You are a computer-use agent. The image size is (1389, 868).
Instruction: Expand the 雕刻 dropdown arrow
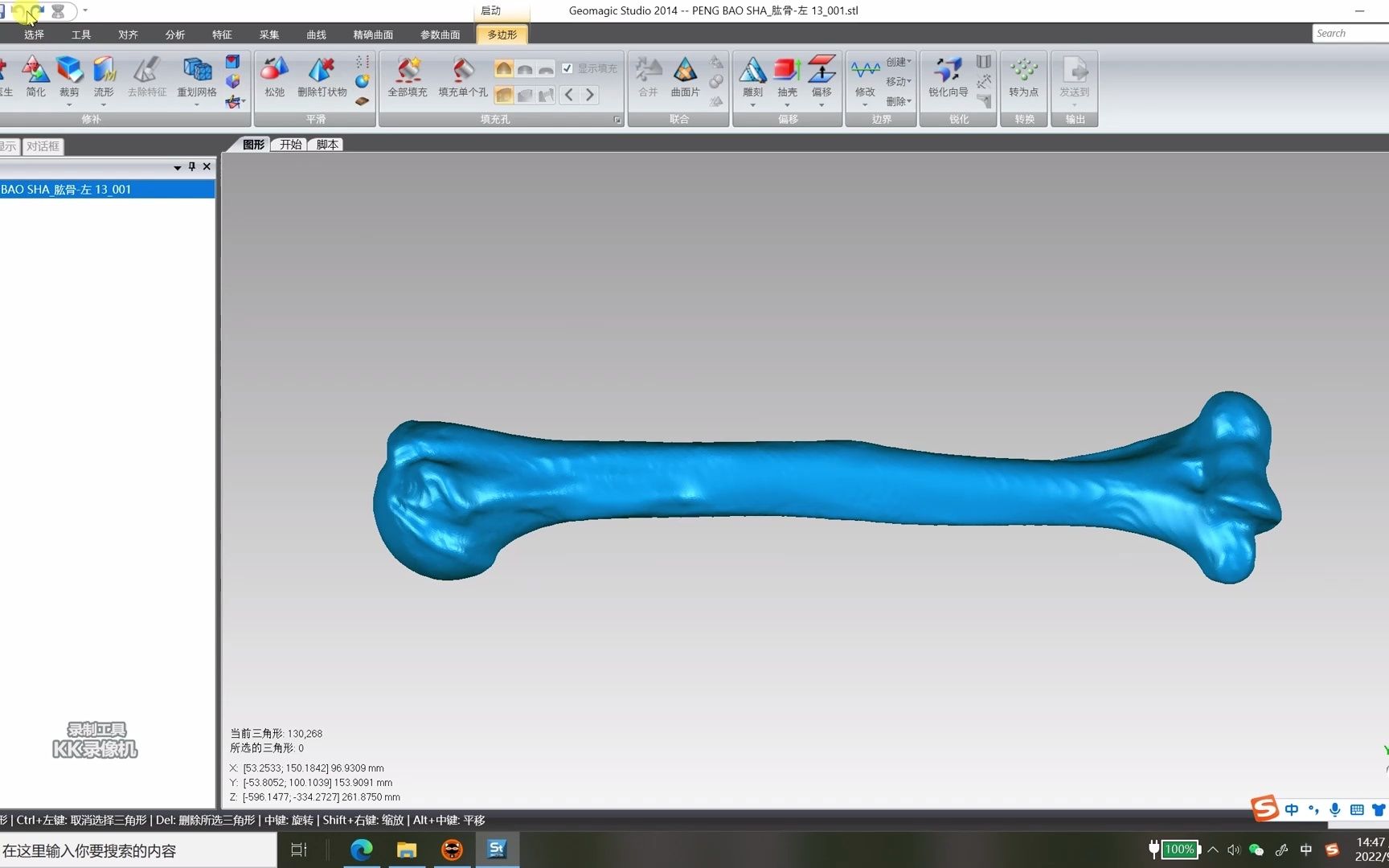click(752, 104)
